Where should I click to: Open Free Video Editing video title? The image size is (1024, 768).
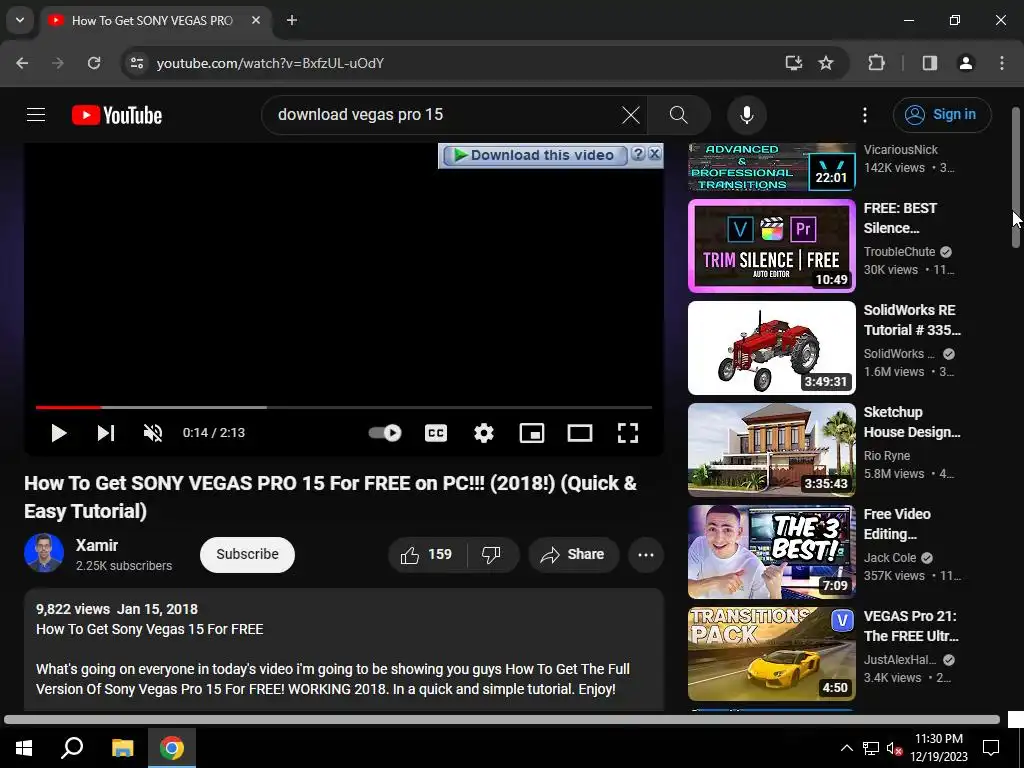[897, 524]
